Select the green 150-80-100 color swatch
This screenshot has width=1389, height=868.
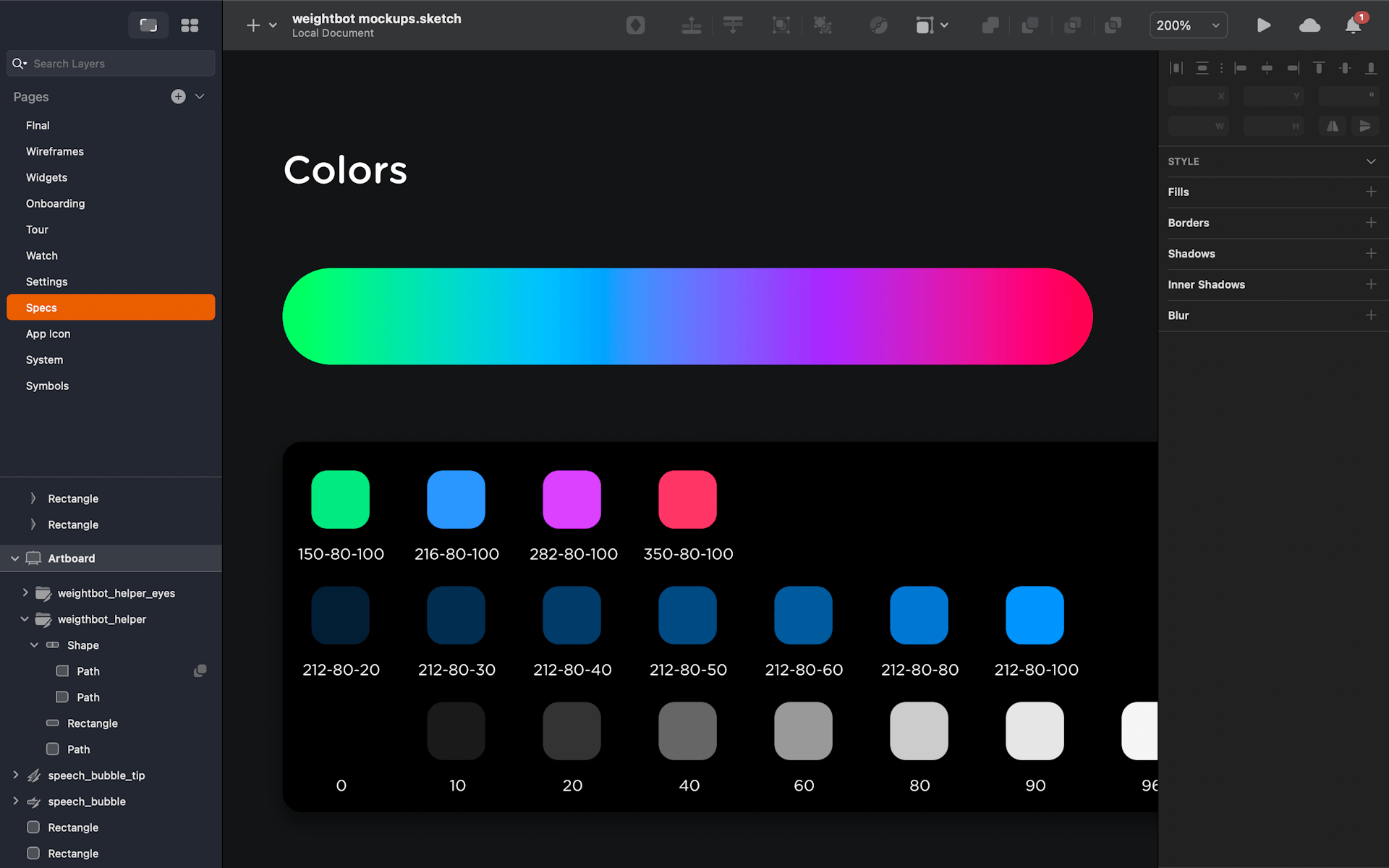click(x=340, y=498)
